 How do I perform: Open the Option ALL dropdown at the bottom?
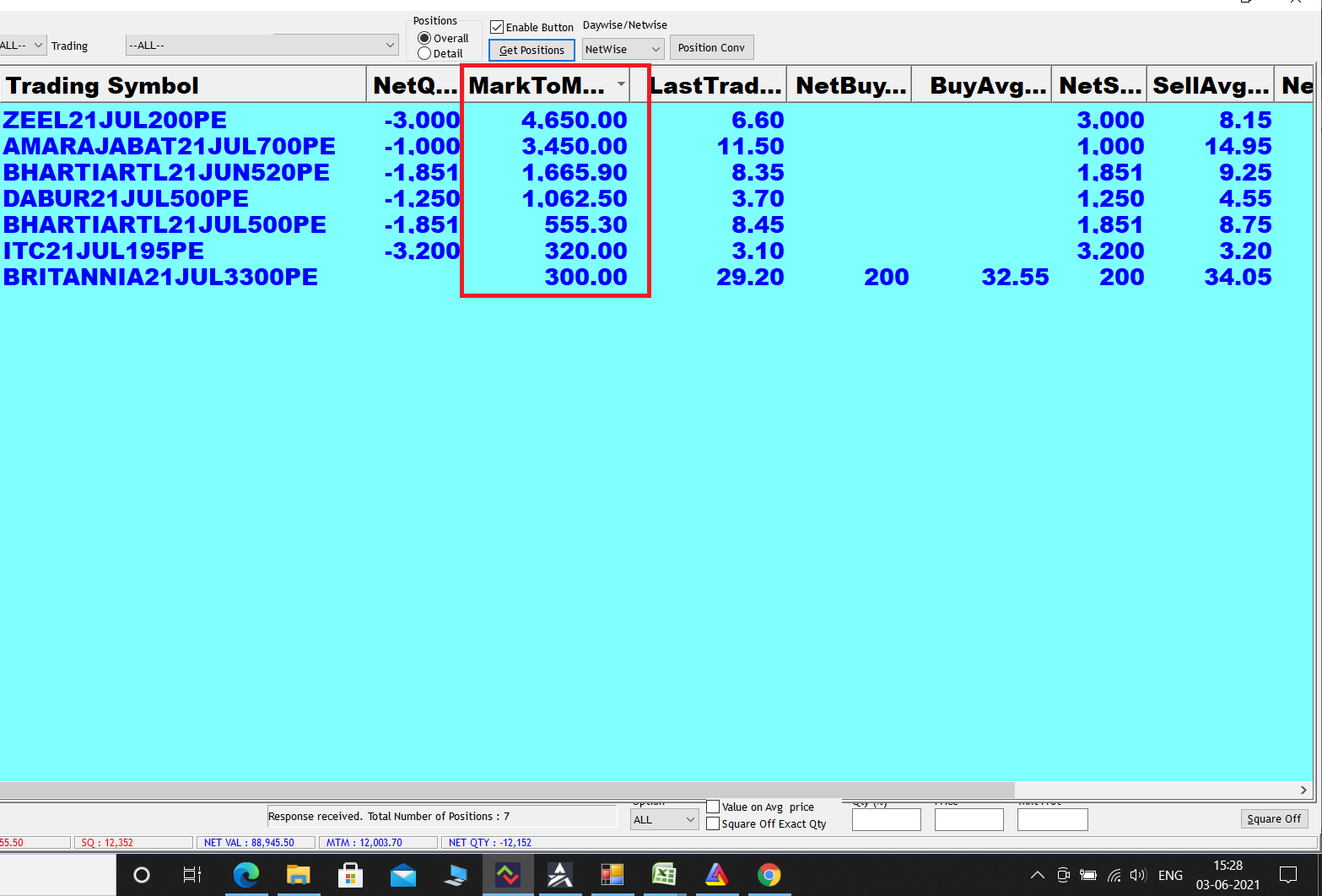(665, 819)
